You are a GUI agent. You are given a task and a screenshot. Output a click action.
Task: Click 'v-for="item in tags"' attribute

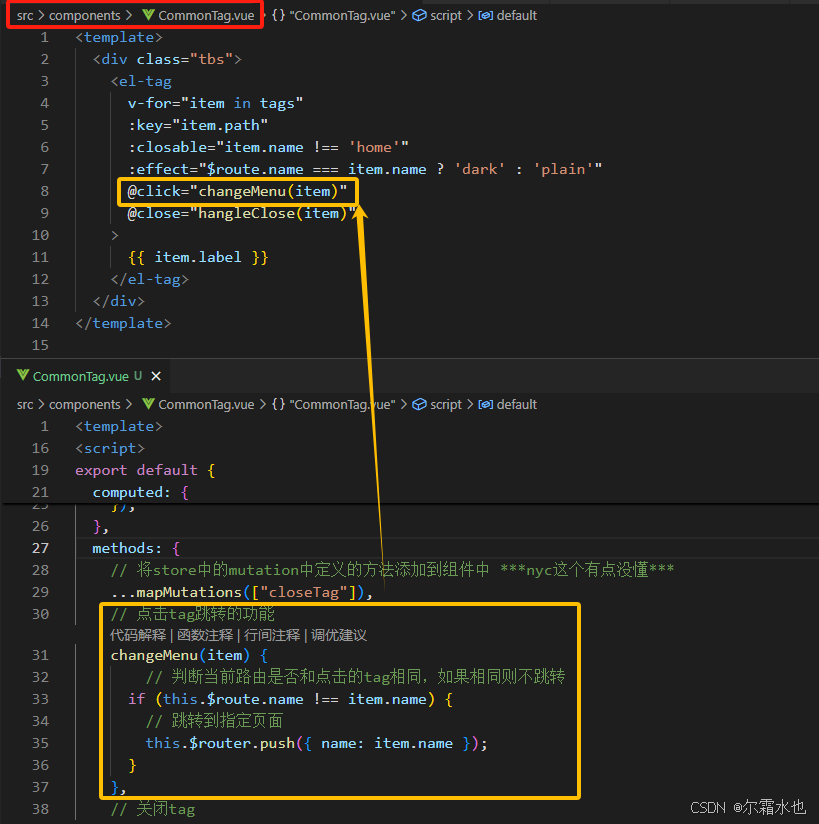[x=215, y=103]
